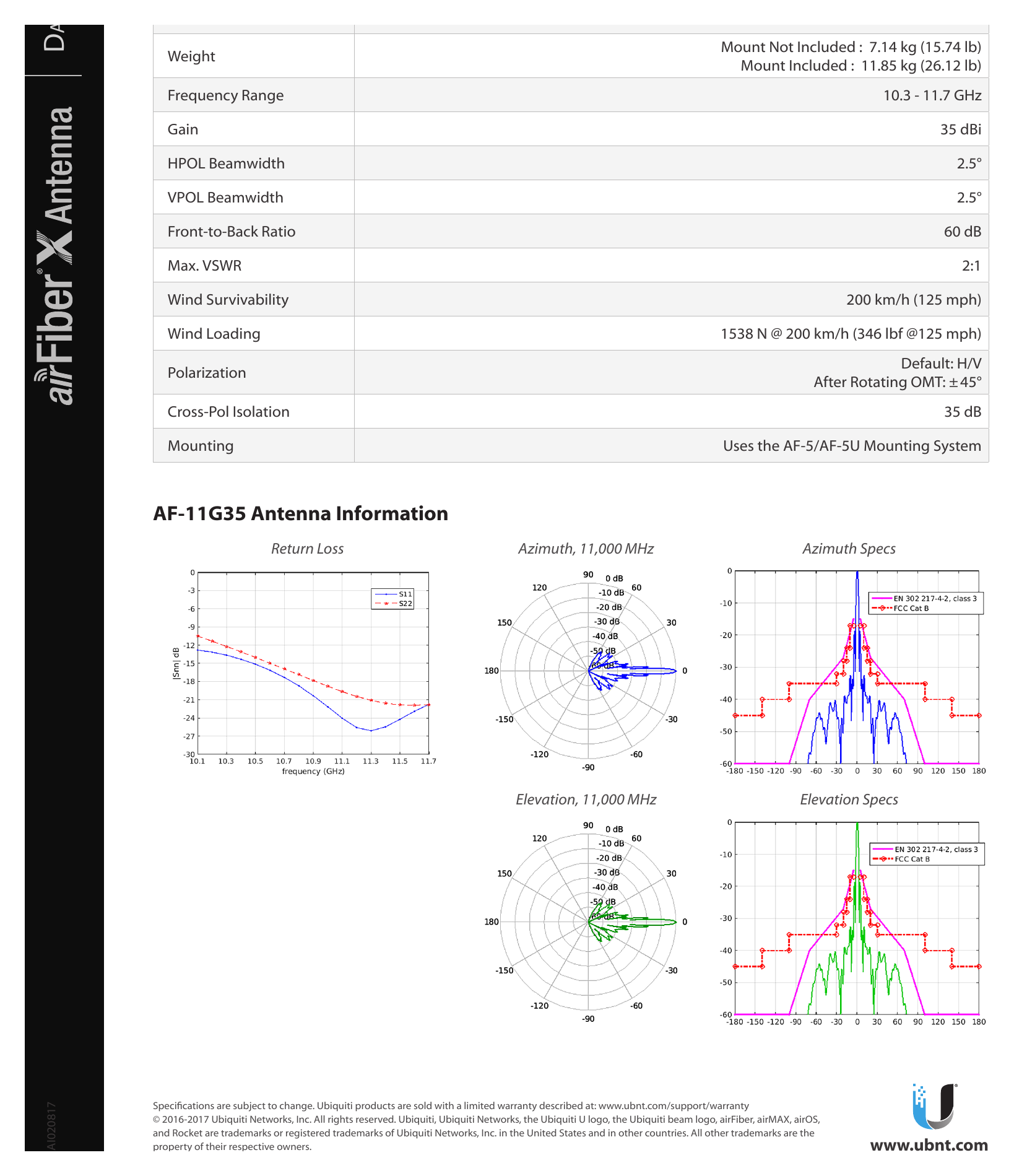Click the VPOL Beamwidth 2.5° value
1014x1176 pixels.
click(x=969, y=198)
